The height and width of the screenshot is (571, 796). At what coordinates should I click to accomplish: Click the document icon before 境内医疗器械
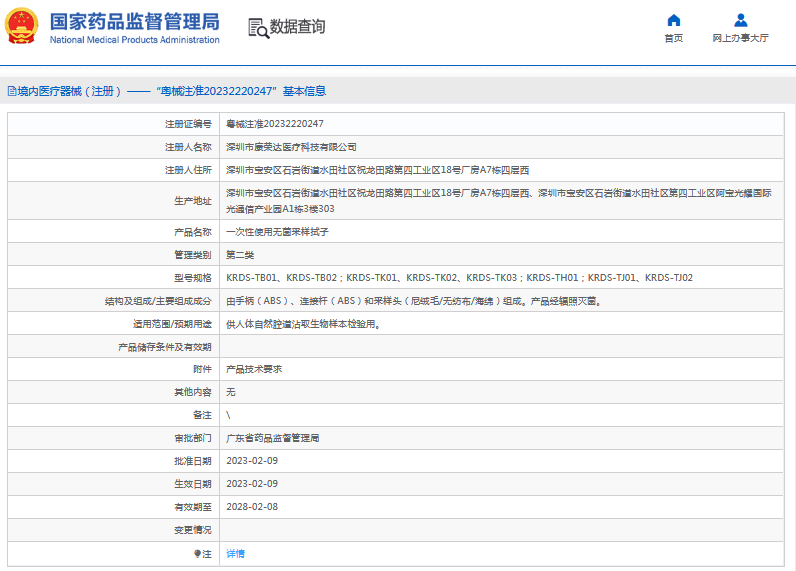pyautogui.click(x=12, y=91)
